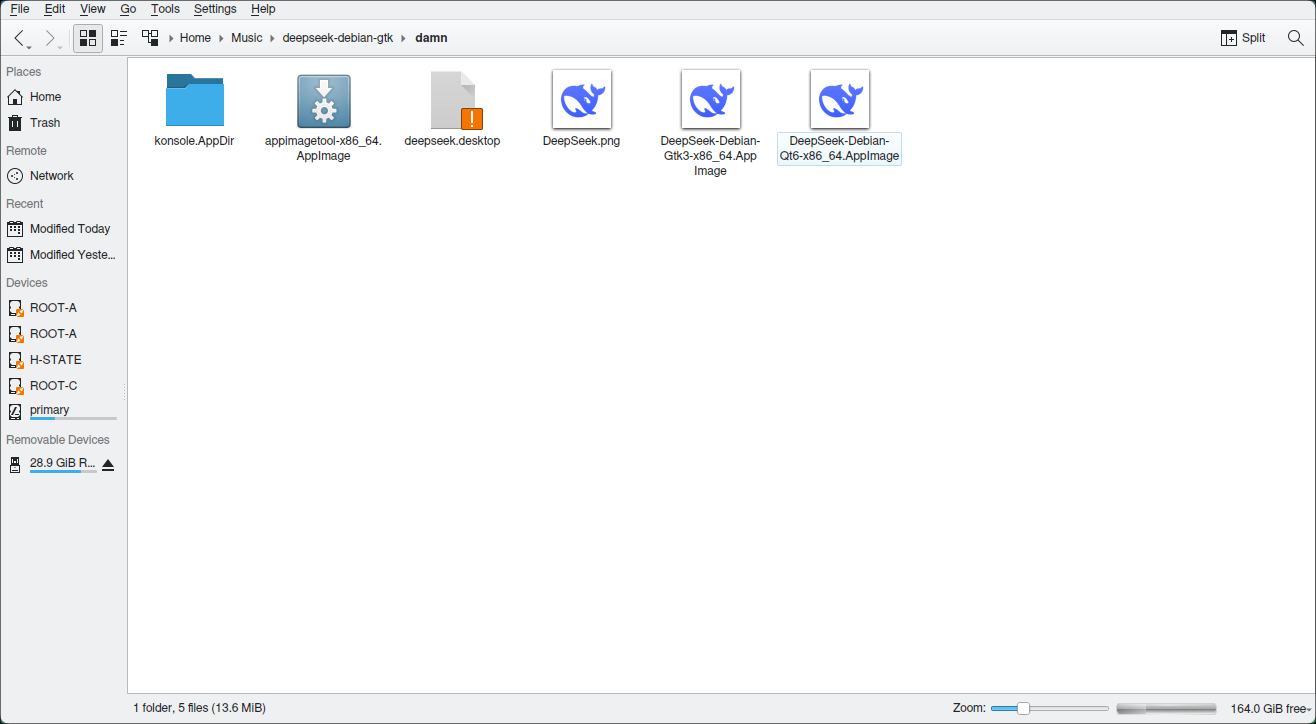1316x724 pixels.
Task: Click the Network globe icon
Action: tap(15, 176)
